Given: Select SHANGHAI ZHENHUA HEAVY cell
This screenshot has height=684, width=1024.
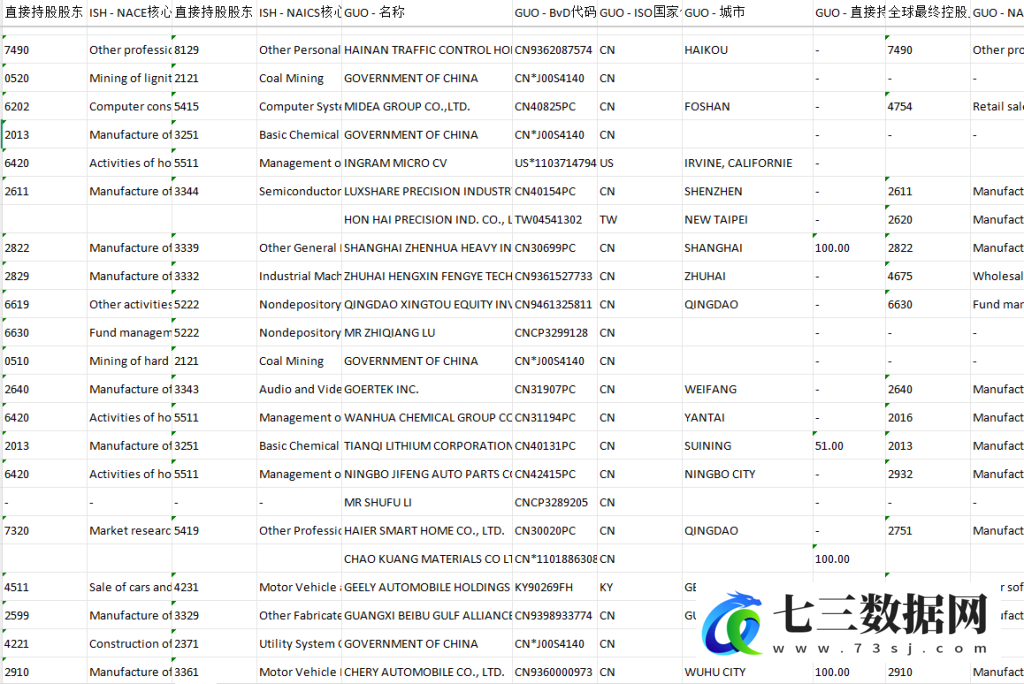Looking at the screenshot, I should click(427, 248).
